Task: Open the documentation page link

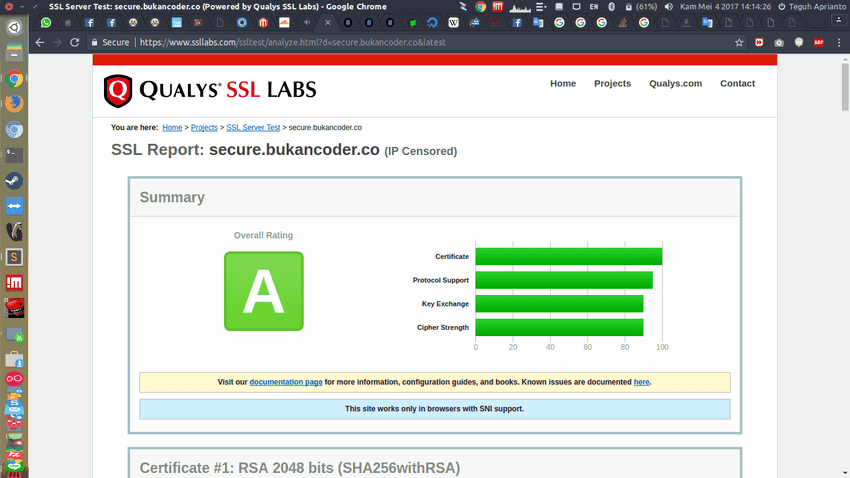Action: [285, 382]
